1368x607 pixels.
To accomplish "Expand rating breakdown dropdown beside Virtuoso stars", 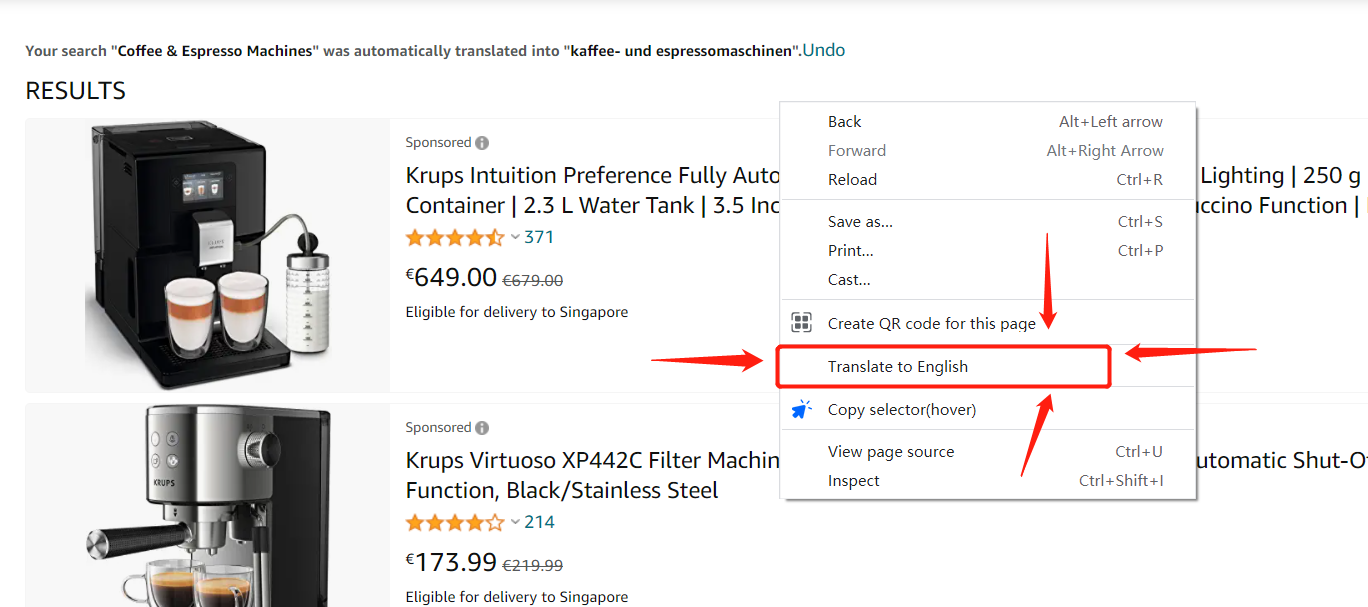I will click(x=514, y=522).
